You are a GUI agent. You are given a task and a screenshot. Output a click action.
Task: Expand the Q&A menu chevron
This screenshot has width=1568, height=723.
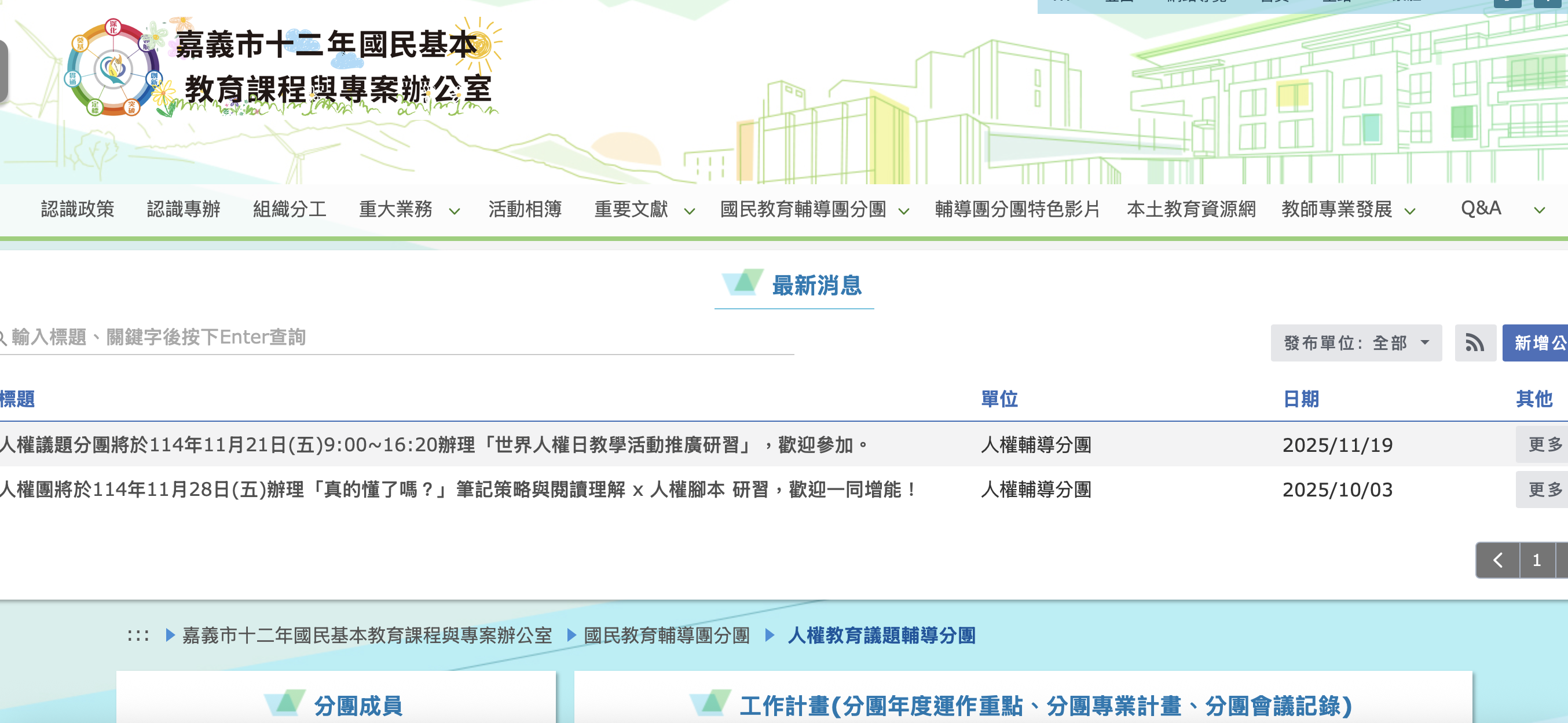point(1539,211)
